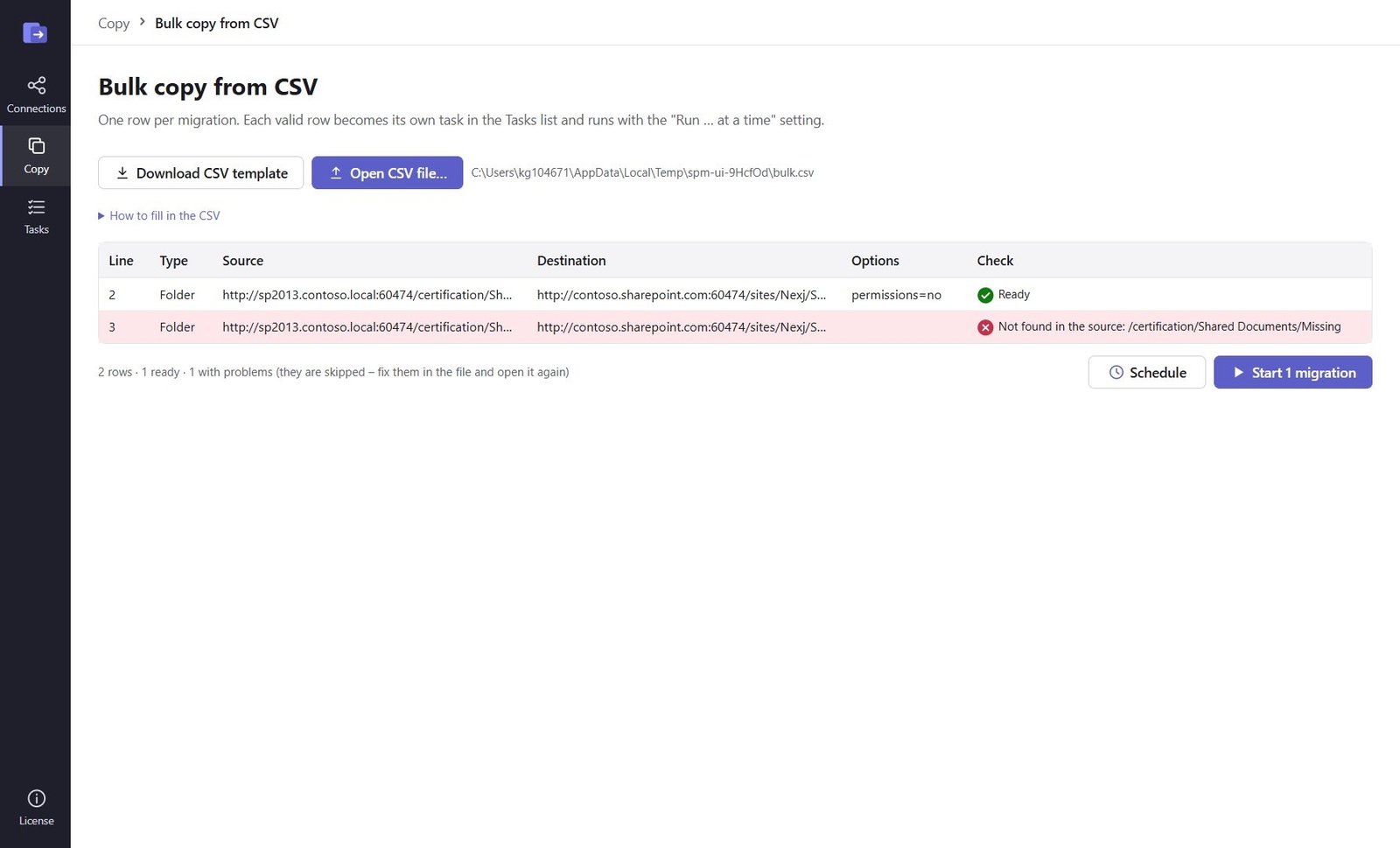Click the 'One row per migration' description

coord(461,120)
